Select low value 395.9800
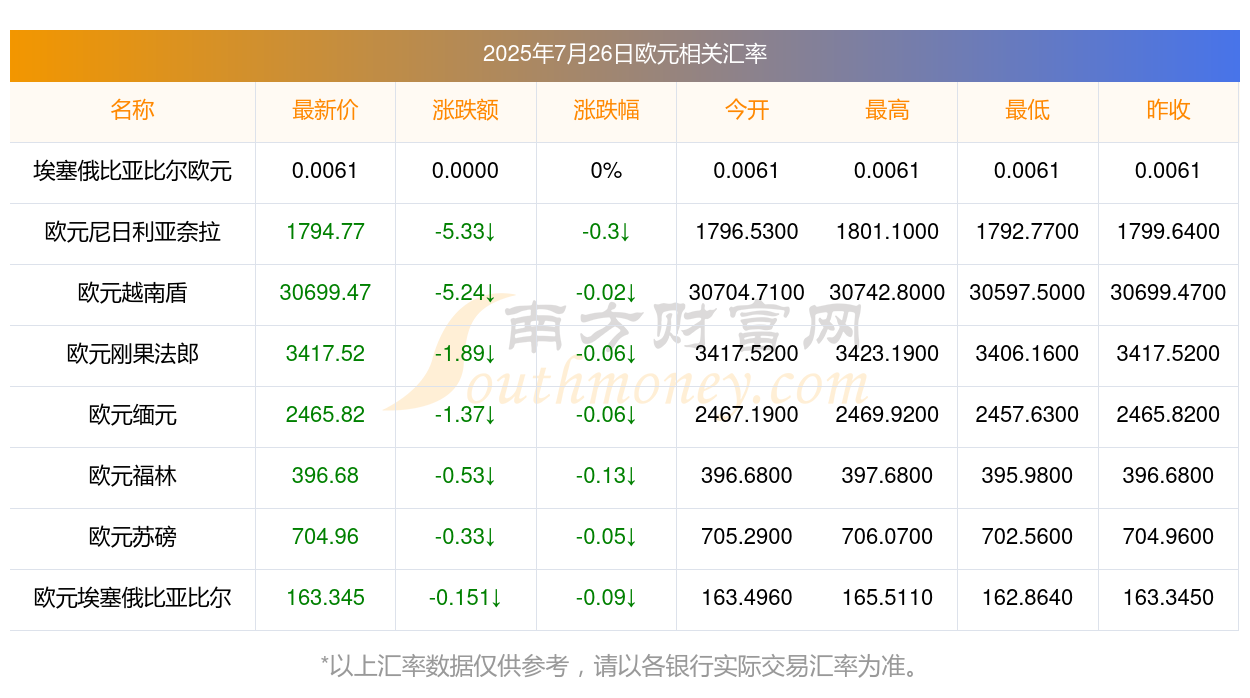1250x698 pixels. (1027, 476)
